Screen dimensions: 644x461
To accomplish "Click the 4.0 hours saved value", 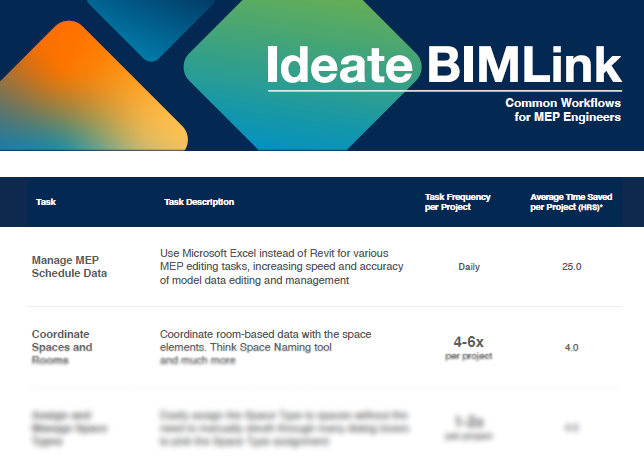I will click(571, 348).
